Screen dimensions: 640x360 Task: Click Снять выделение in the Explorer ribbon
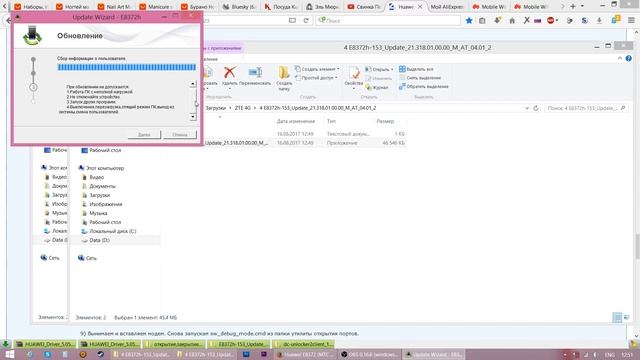pyautogui.click(x=420, y=78)
